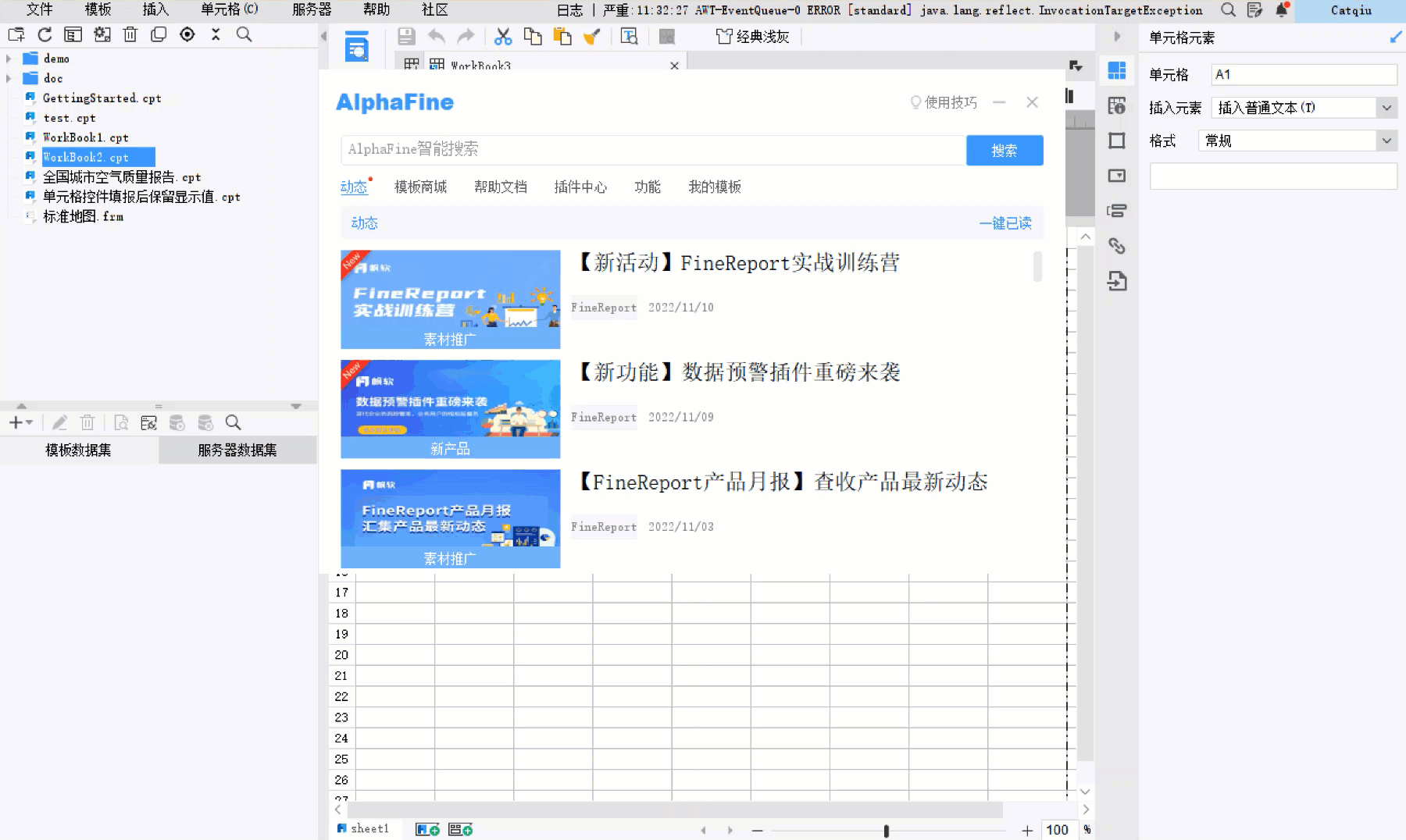Screen dimensions: 1406x840
Task: Click the AlphaFine search magnifier in top bar
Action: (1228, 10)
